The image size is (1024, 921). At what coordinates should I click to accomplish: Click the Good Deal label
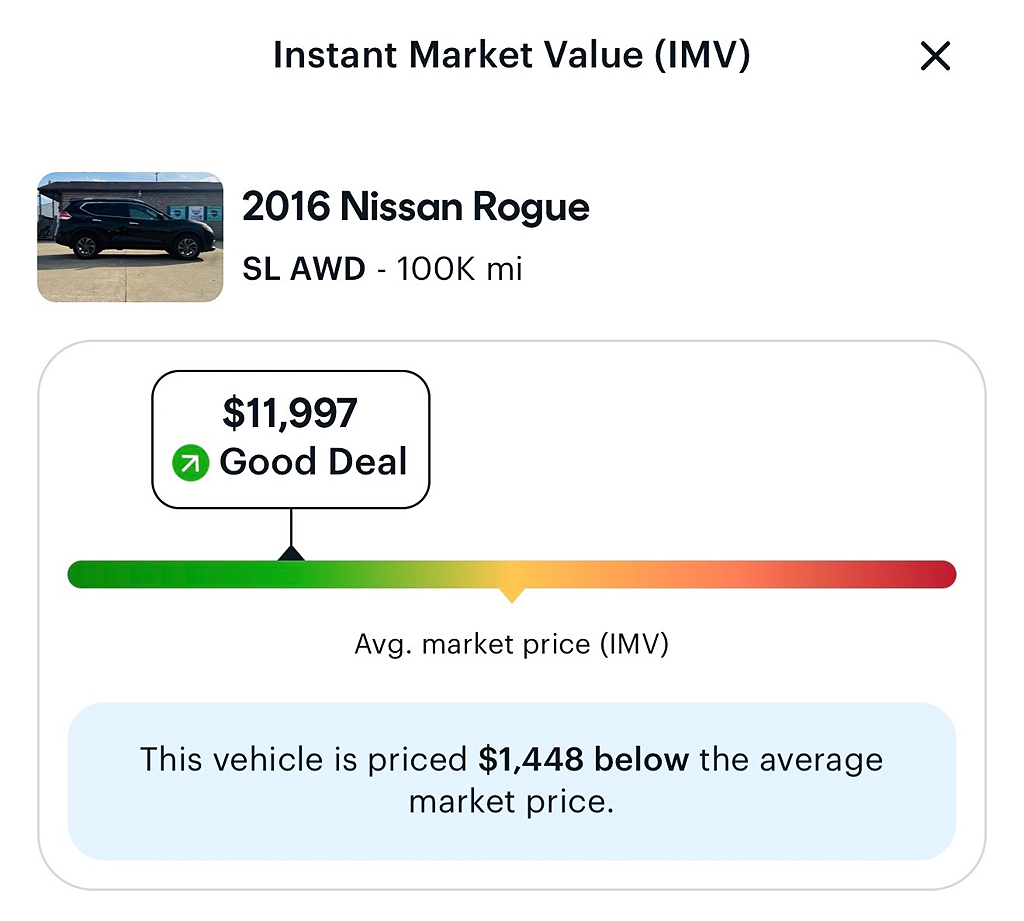(x=313, y=462)
